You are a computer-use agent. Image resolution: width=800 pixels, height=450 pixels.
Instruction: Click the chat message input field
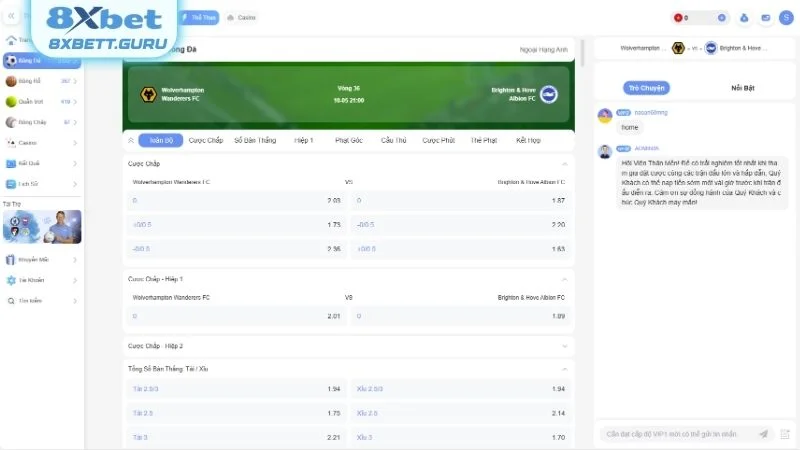tap(679, 434)
